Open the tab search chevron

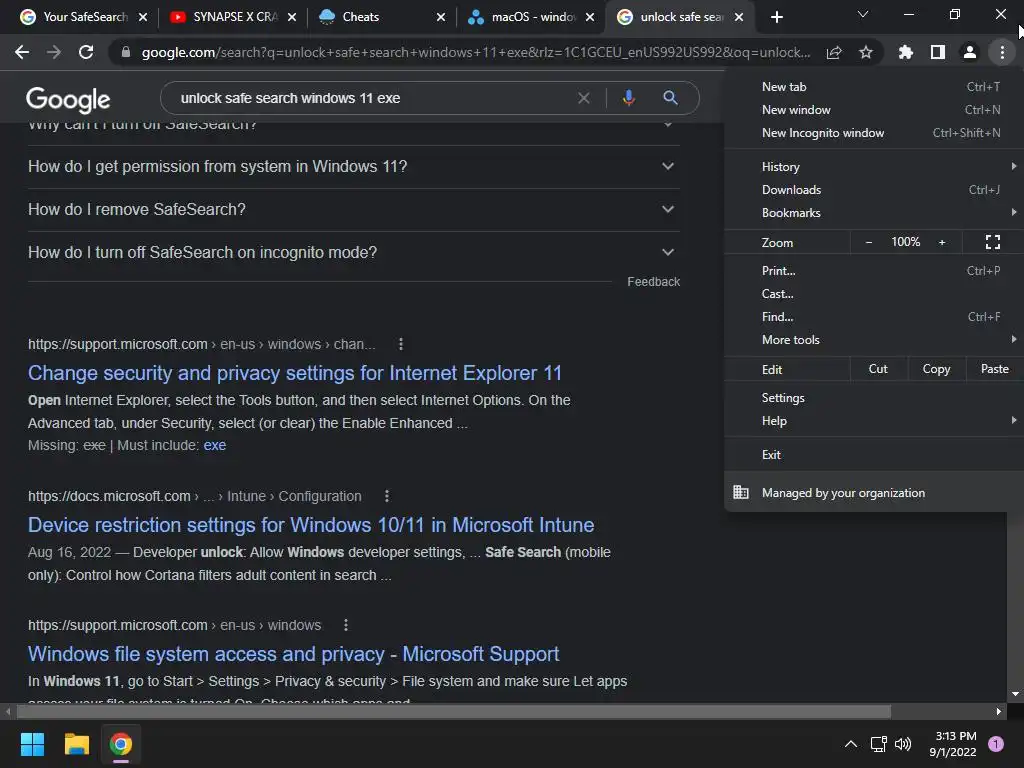tap(863, 14)
